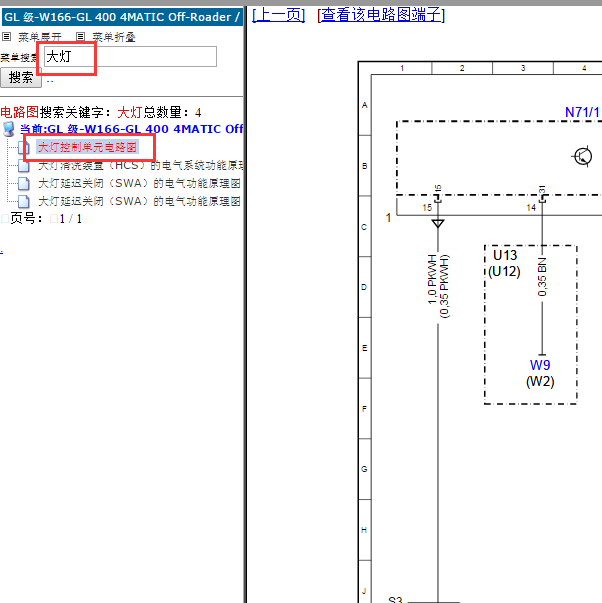Click the 1,0 PKWH wire label
This screenshot has width=602, height=603.
[432, 280]
